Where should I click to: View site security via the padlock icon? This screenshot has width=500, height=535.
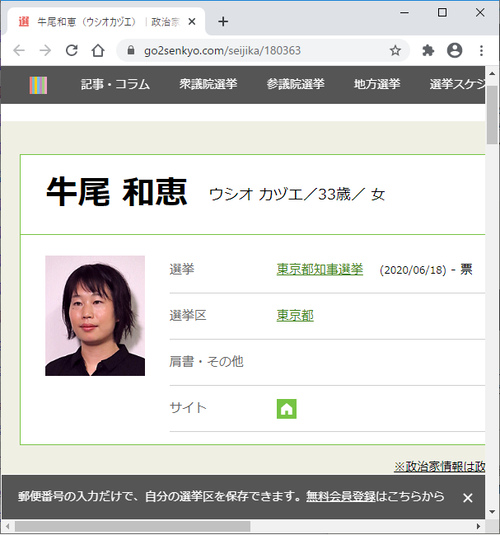pos(131,50)
